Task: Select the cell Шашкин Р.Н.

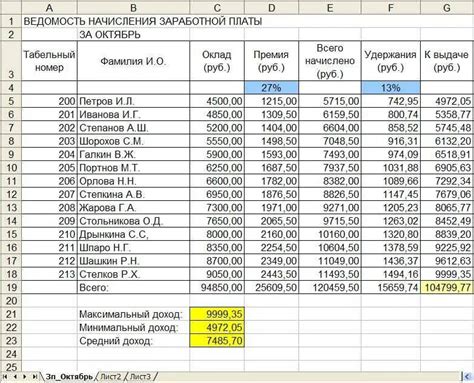Action: click(133, 261)
